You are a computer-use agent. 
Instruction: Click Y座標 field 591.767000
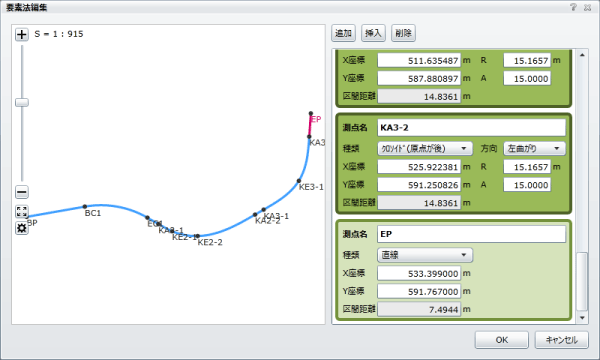(419, 291)
